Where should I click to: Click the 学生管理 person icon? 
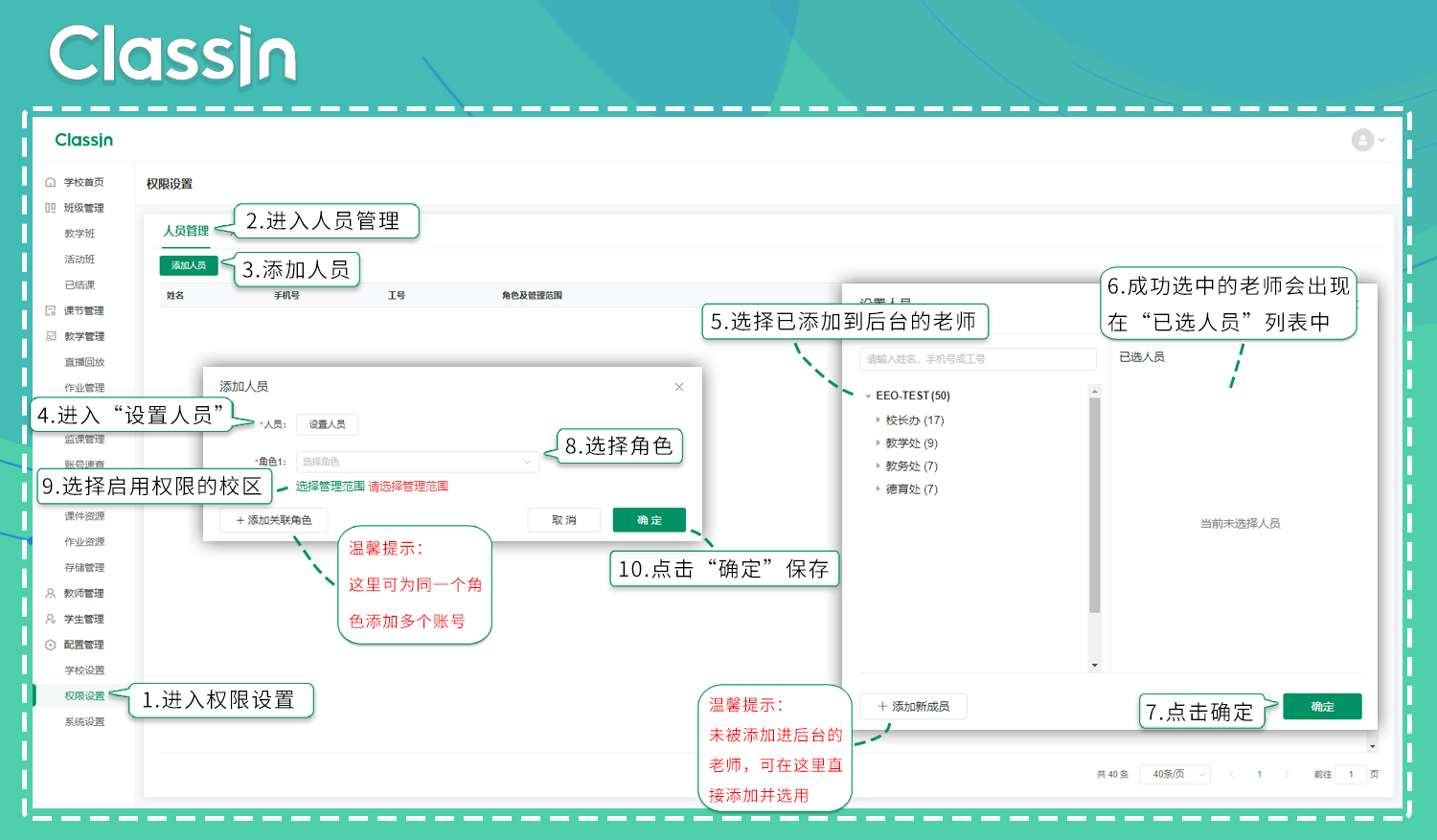pos(51,619)
